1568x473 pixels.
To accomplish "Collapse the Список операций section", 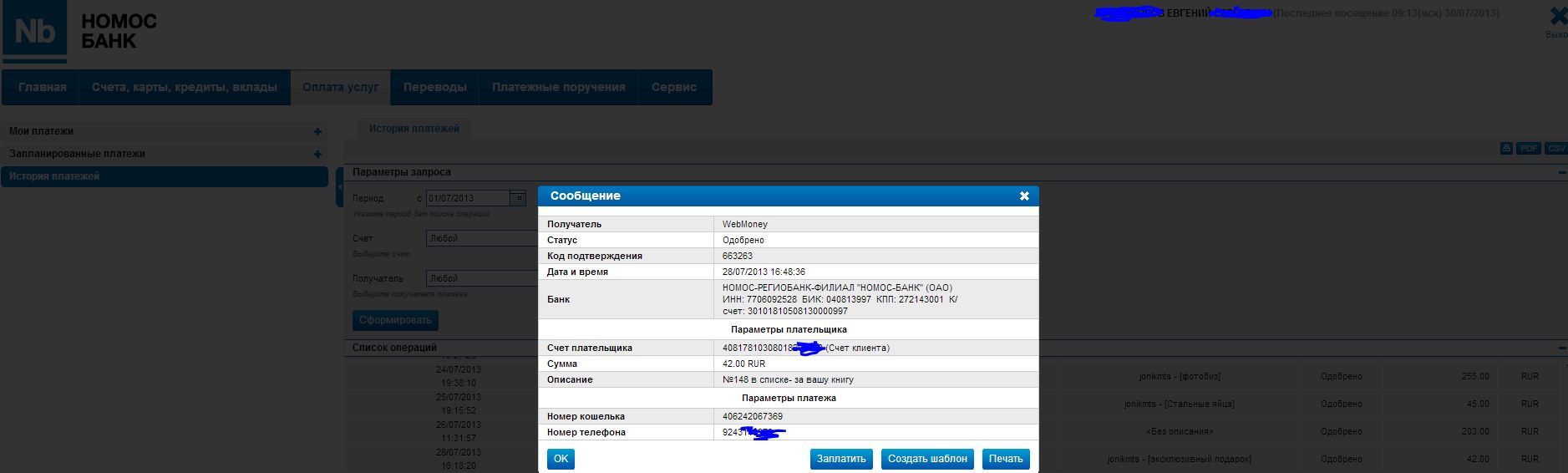I will coord(1561,348).
